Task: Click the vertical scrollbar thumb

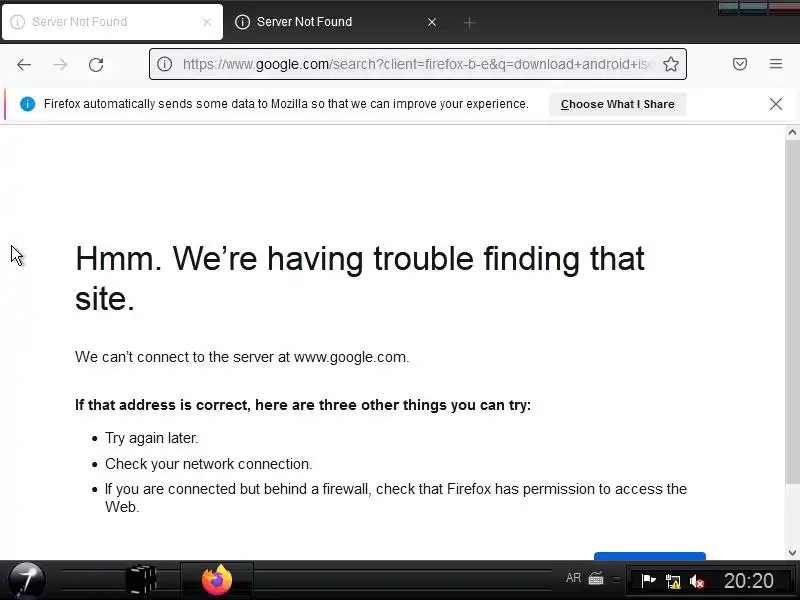Action: pyautogui.click(x=792, y=311)
